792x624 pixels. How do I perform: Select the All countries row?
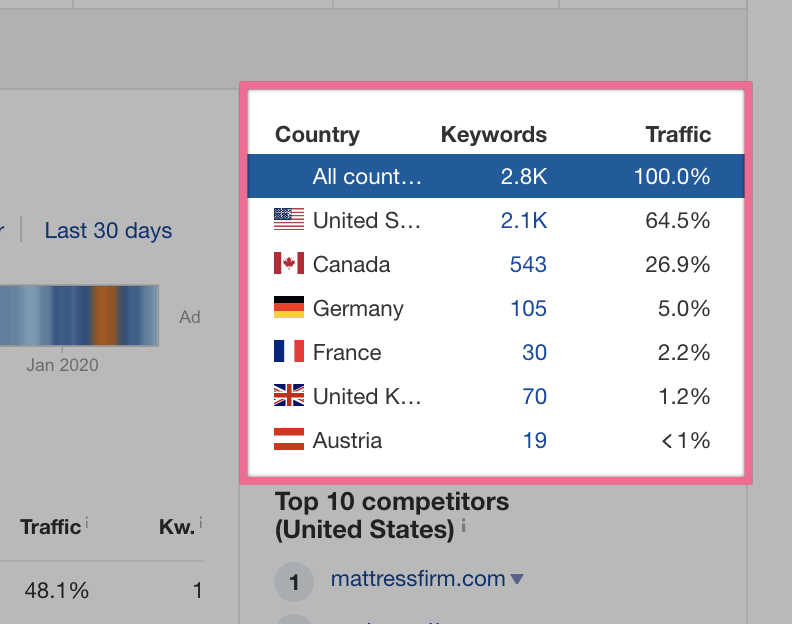495,177
